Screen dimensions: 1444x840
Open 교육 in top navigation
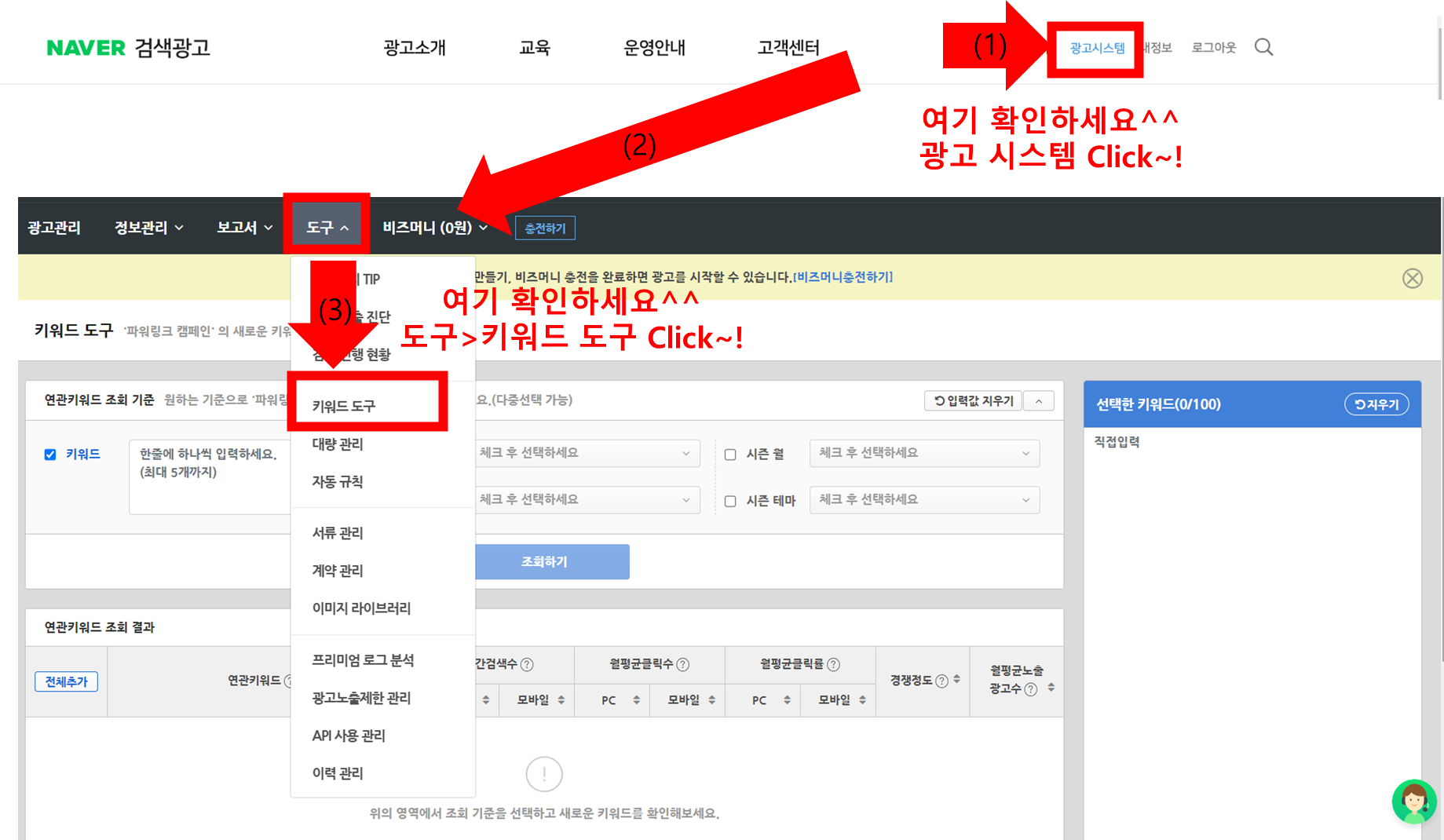pos(535,48)
